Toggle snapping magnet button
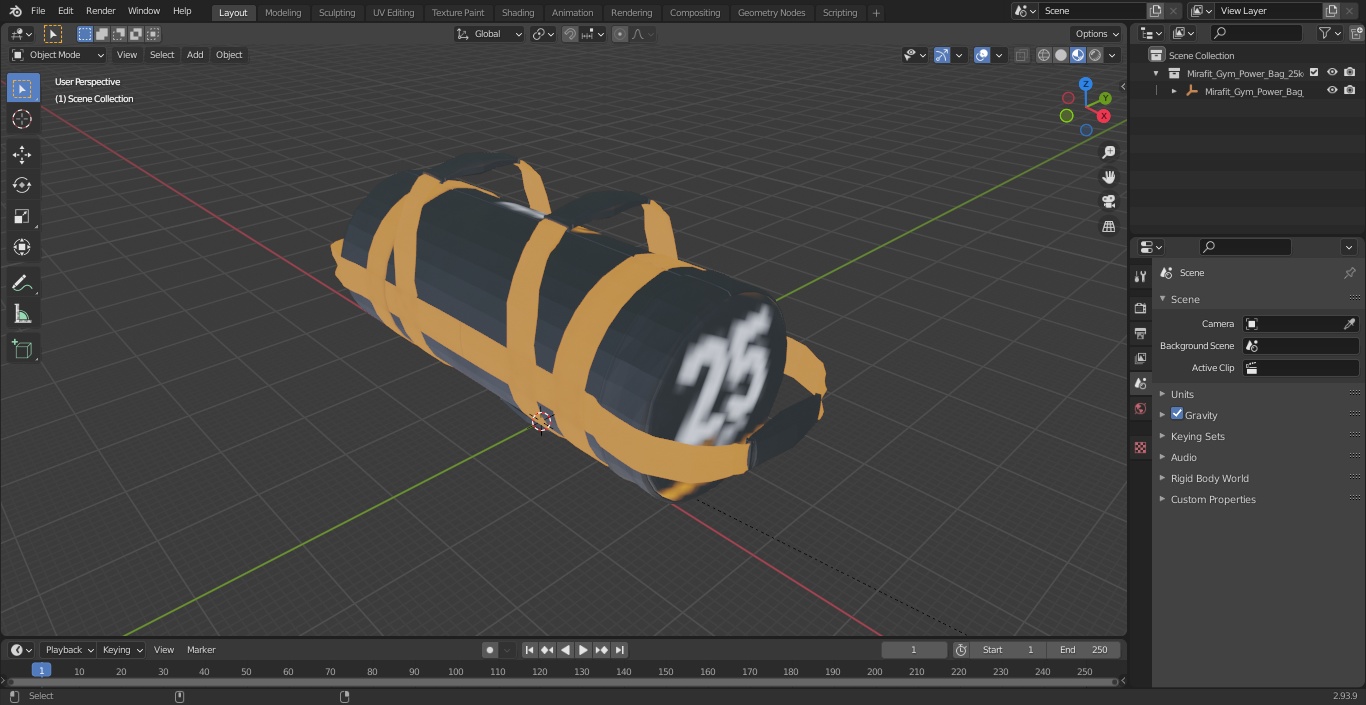 point(569,34)
